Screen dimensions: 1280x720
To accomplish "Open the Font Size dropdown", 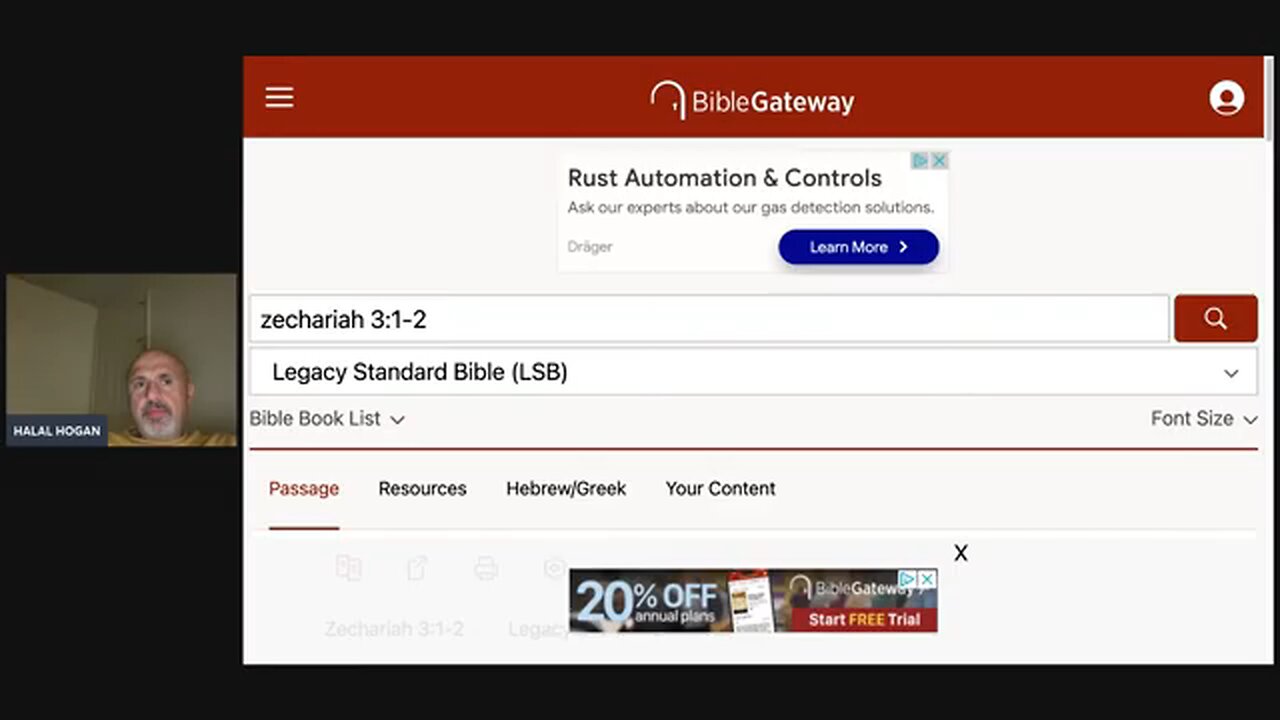I will [x=1203, y=419].
